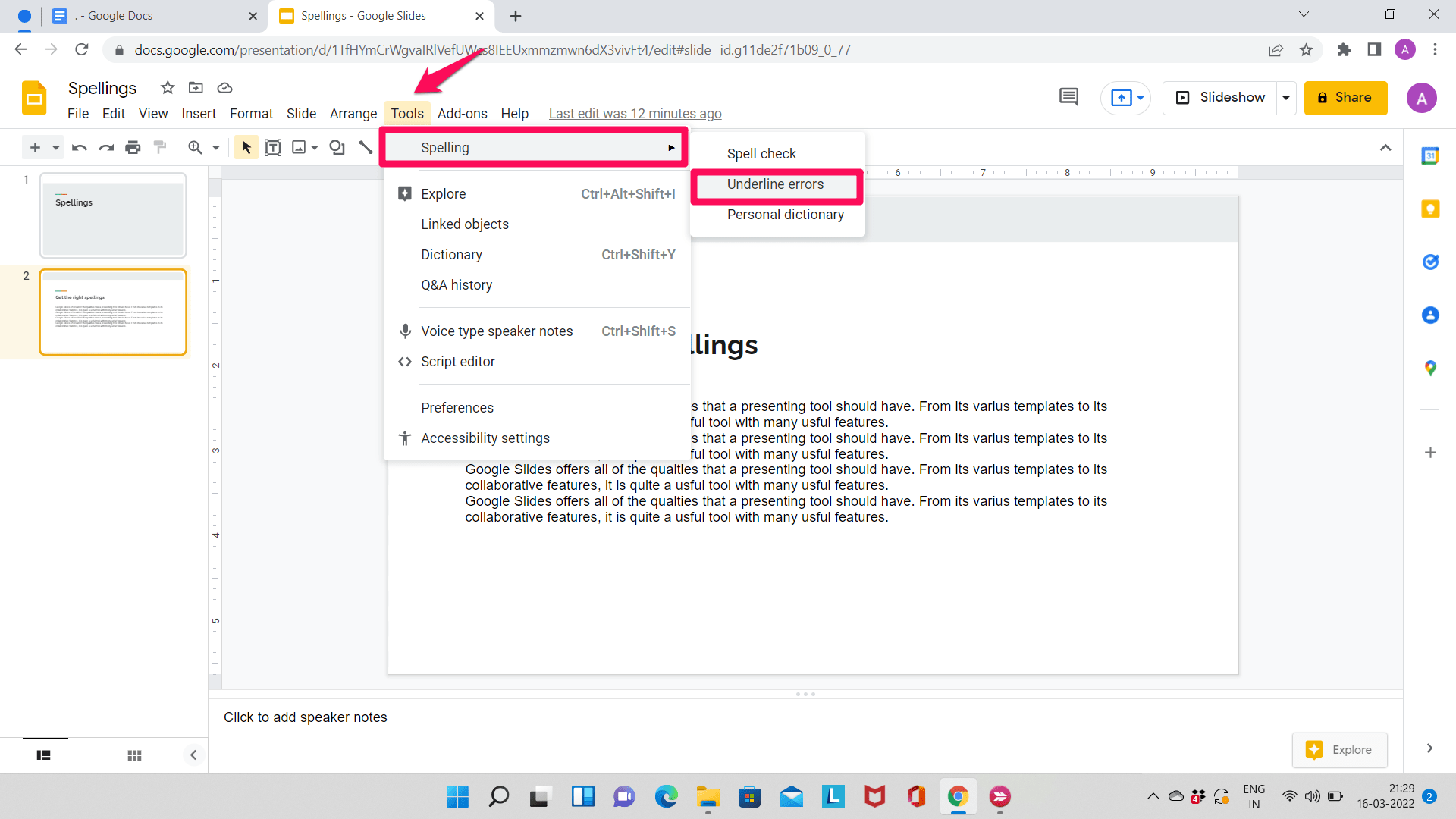Select the image insert icon
This screenshot has width=1456, height=819.
299,148
